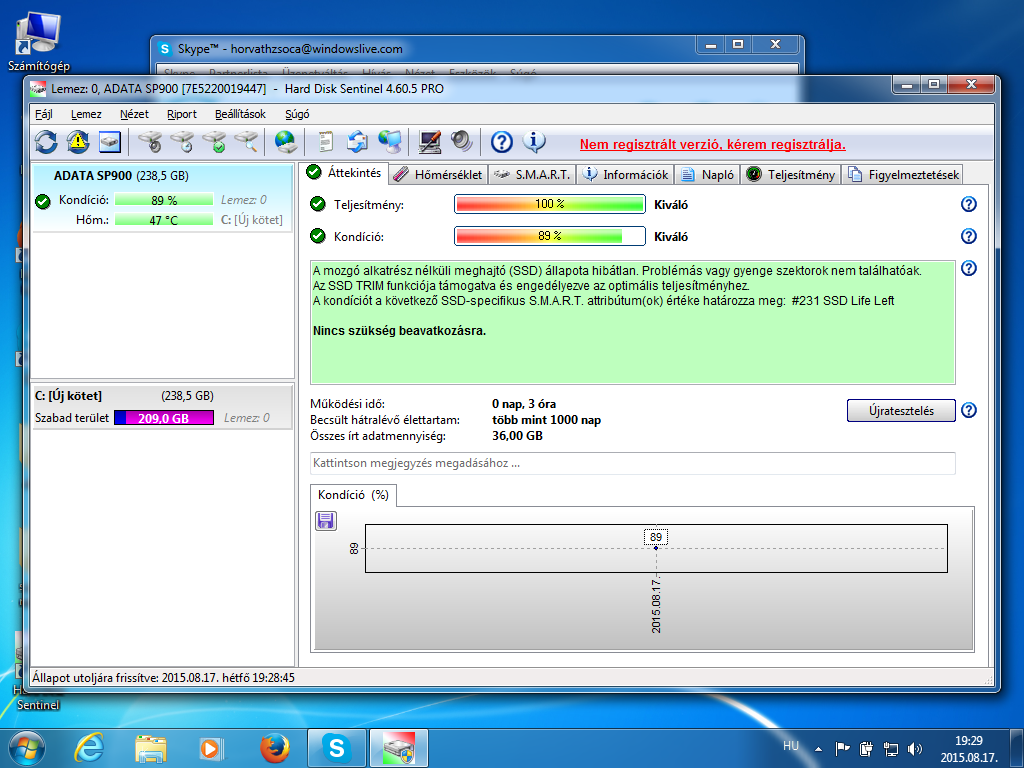Click the refresh icon with yellow warning triangle
This screenshot has height=768, width=1024.
click(78, 142)
